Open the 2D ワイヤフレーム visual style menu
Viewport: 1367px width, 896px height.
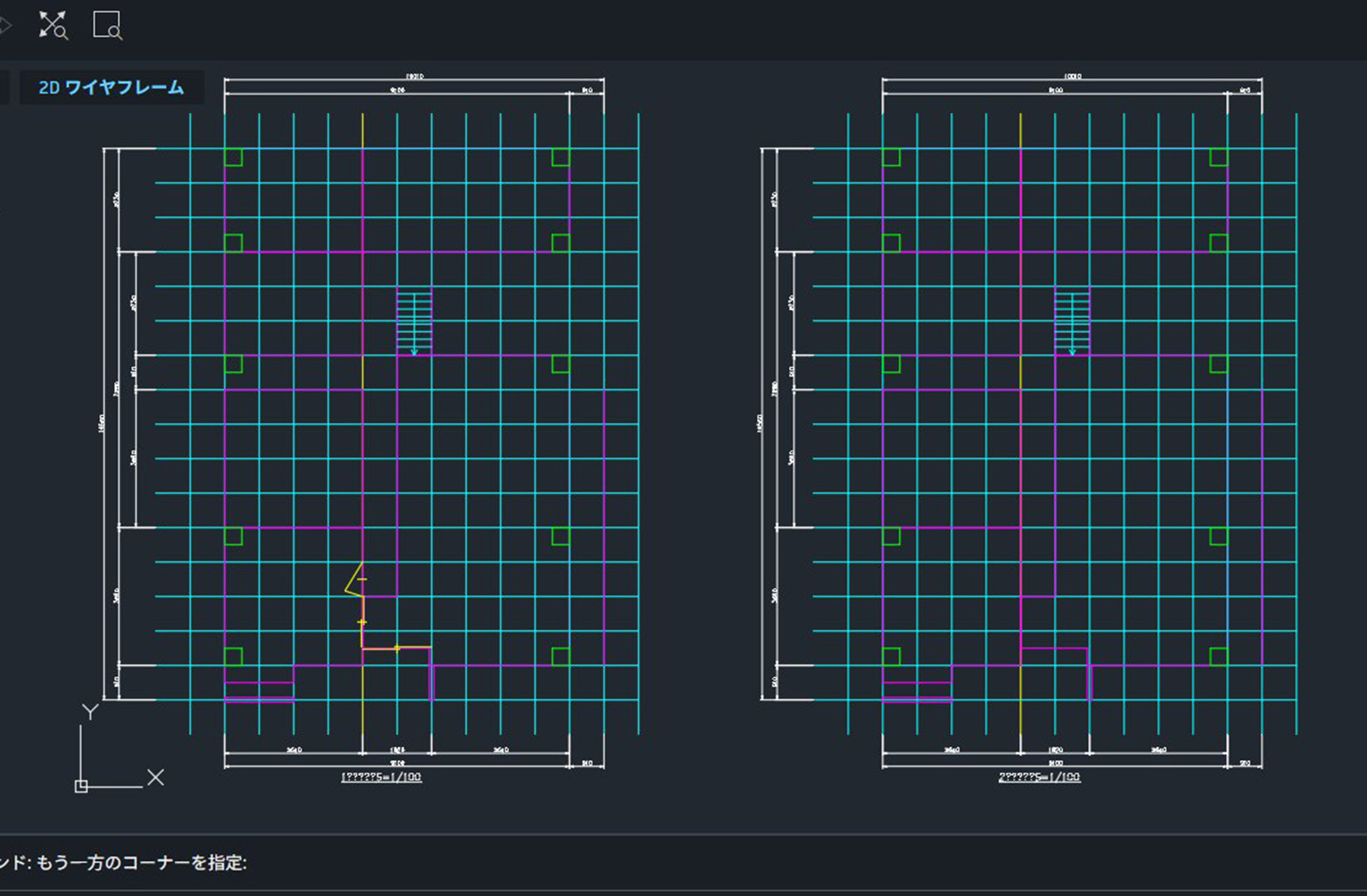[x=111, y=88]
